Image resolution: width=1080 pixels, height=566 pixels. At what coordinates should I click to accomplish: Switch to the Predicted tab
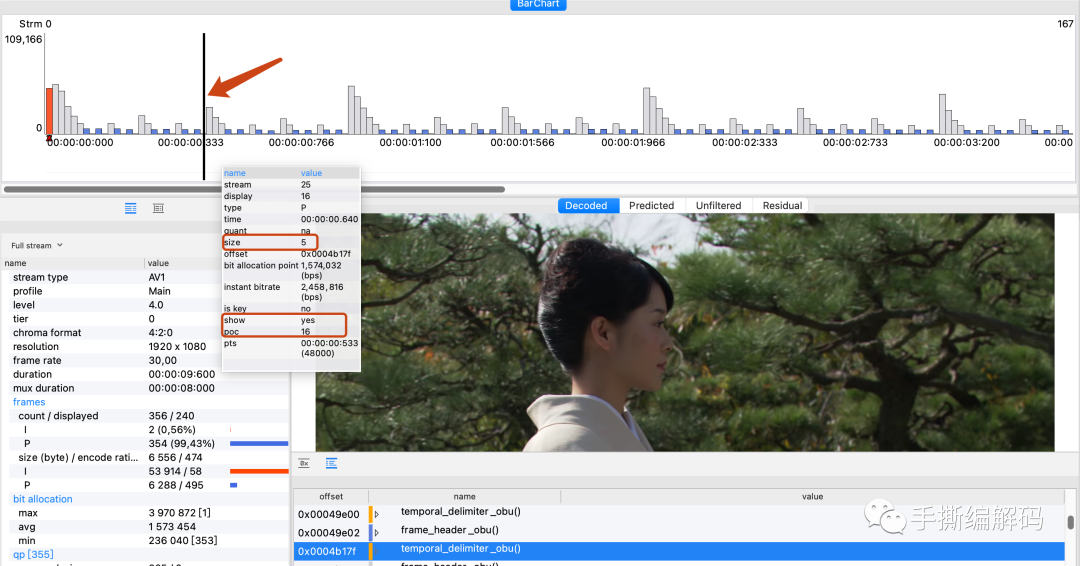pos(651,205)
